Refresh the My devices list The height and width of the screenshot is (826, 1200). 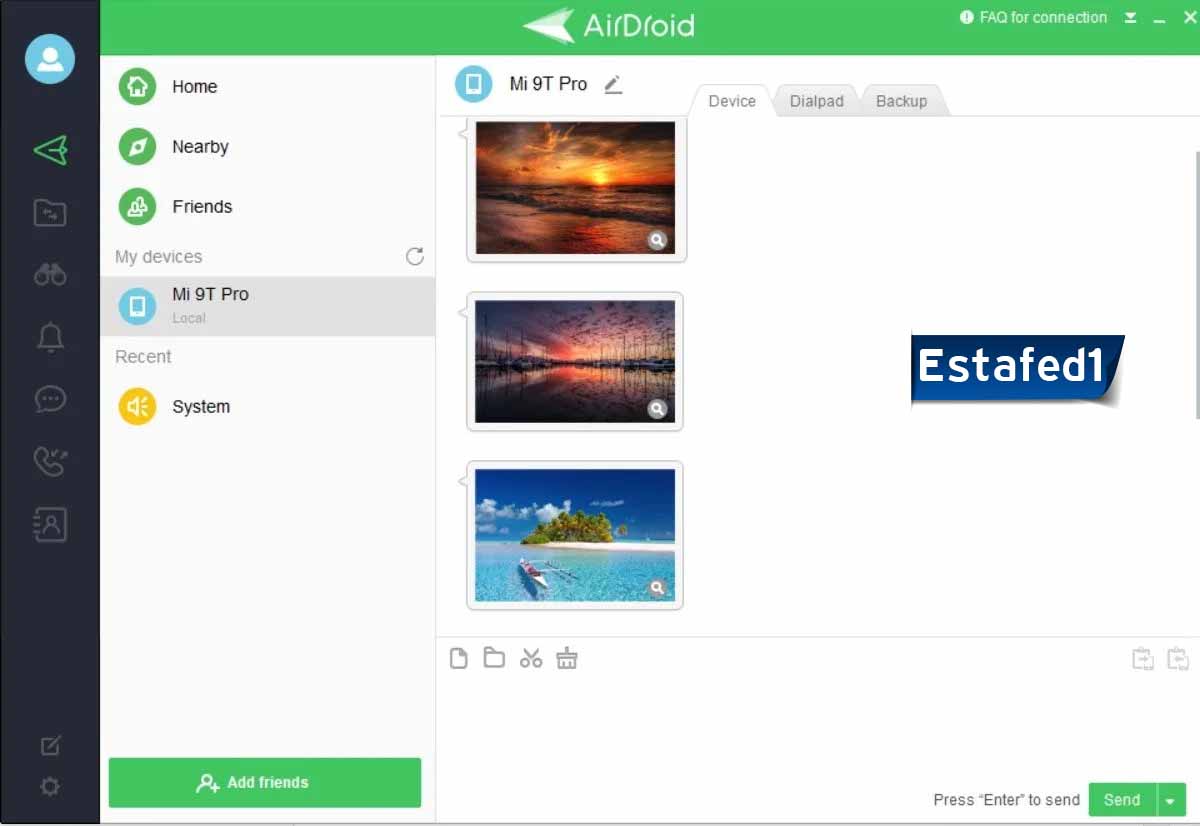click(415, 257)
